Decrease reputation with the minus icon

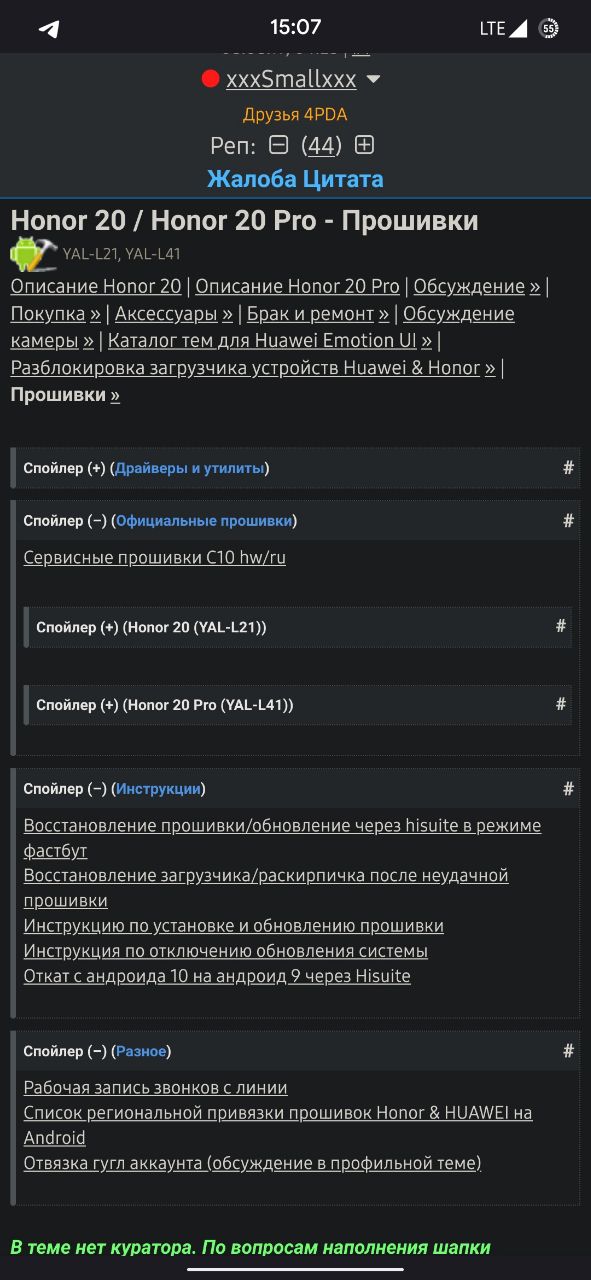coord(279,145)
